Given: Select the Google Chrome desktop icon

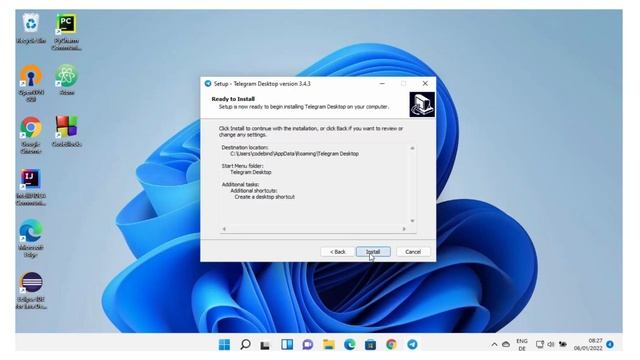Looking at the screenshot, I should 31,135.
